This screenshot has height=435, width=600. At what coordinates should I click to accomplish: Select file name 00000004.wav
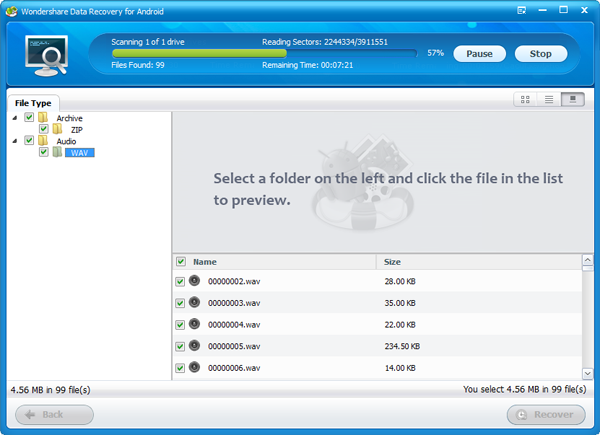234,325
